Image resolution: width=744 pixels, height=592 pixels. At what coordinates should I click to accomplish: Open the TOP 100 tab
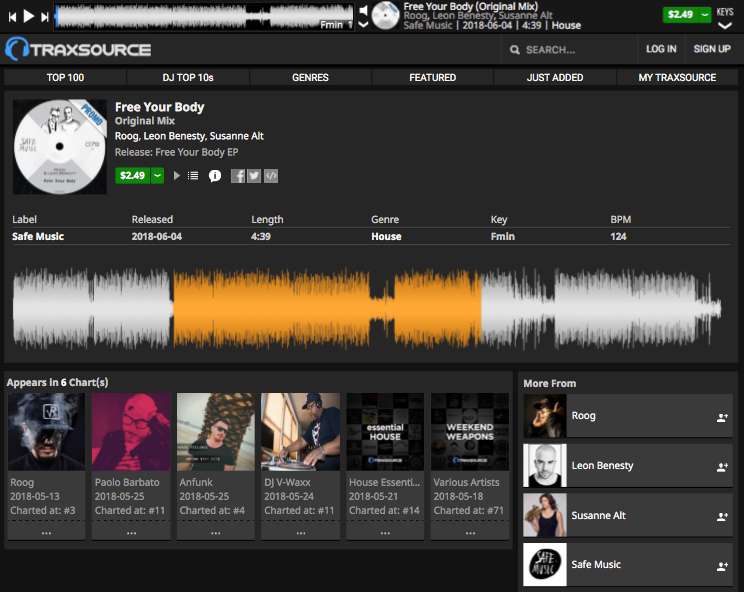pos(65,77)
